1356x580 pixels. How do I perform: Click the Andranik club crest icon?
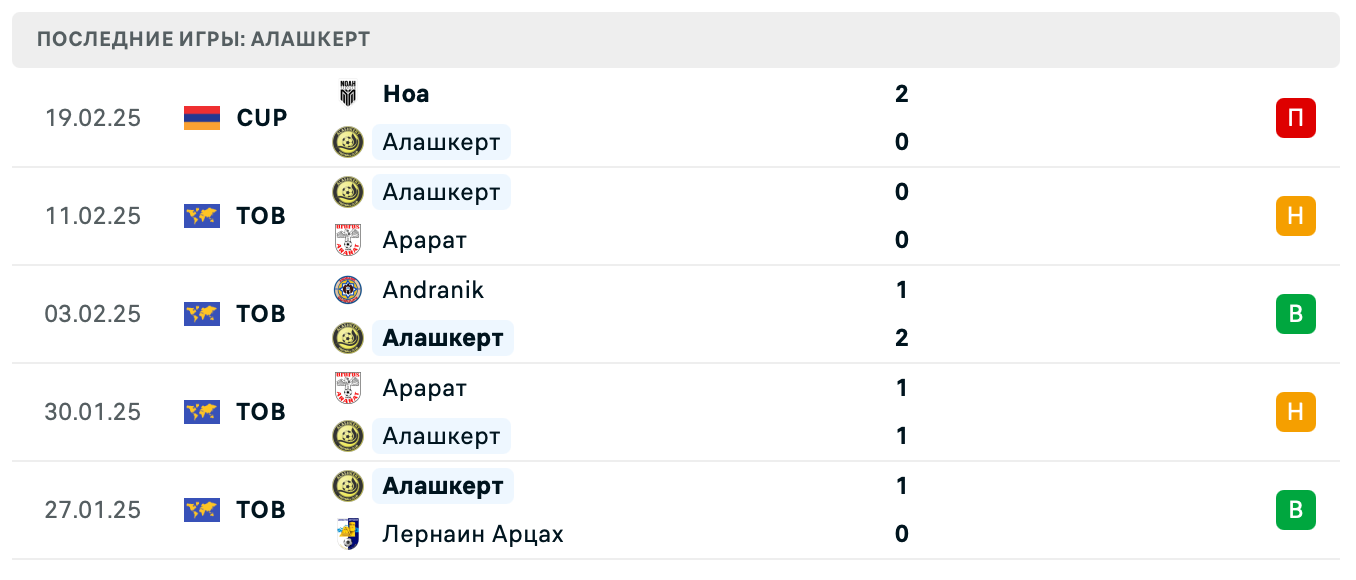(x=347, y=290)
